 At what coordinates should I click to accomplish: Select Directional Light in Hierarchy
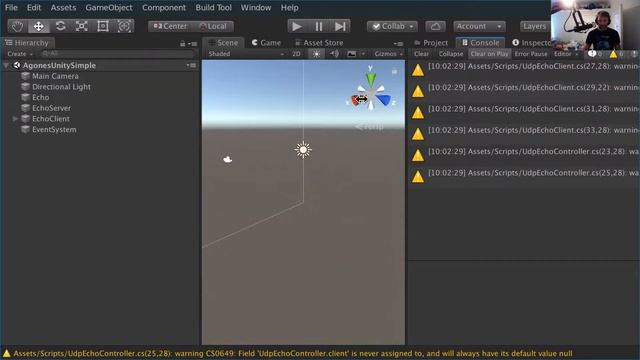(61, 87)
